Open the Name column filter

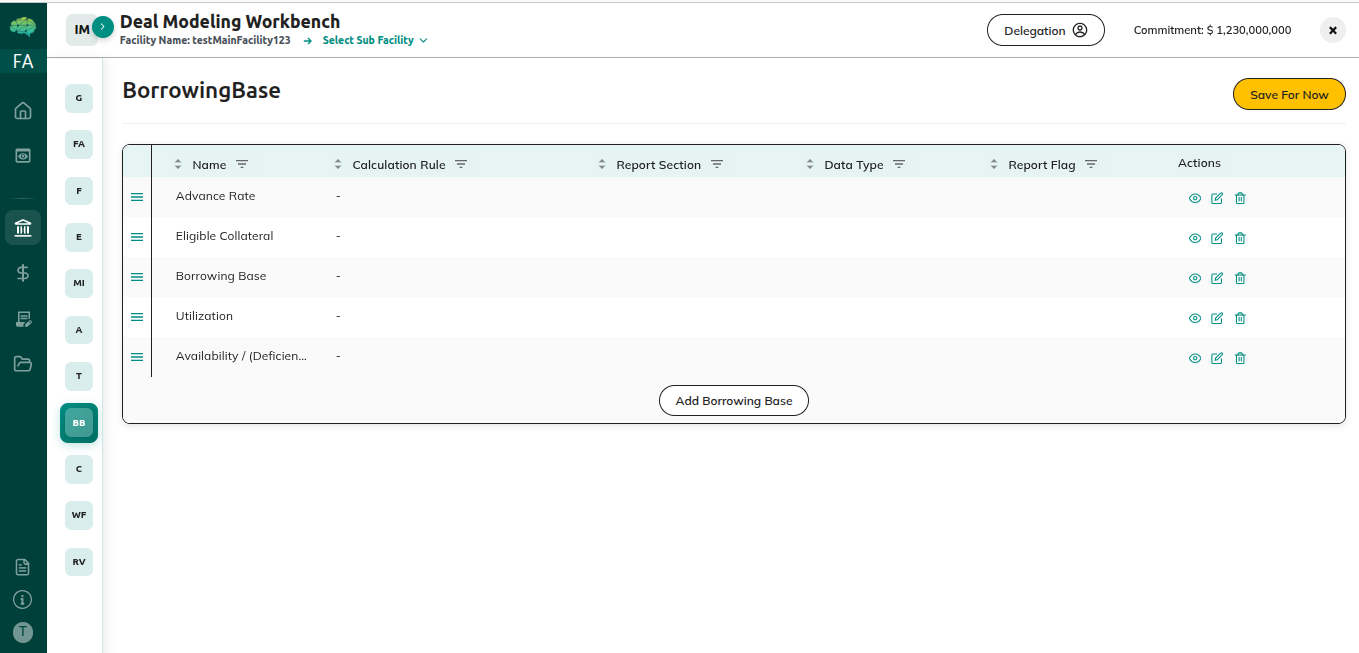(242, 164)
